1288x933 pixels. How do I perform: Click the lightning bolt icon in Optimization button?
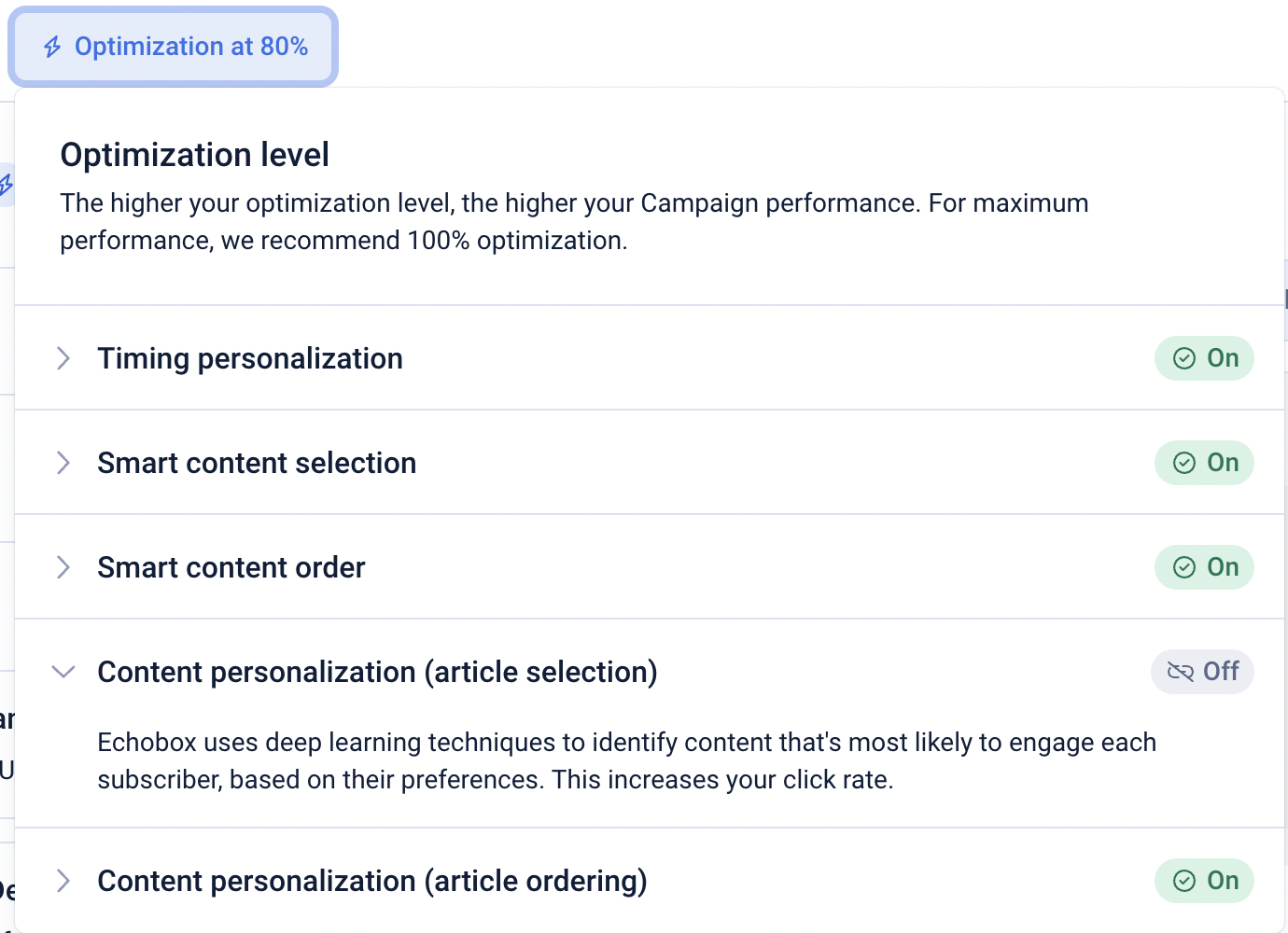pos(53,47)
